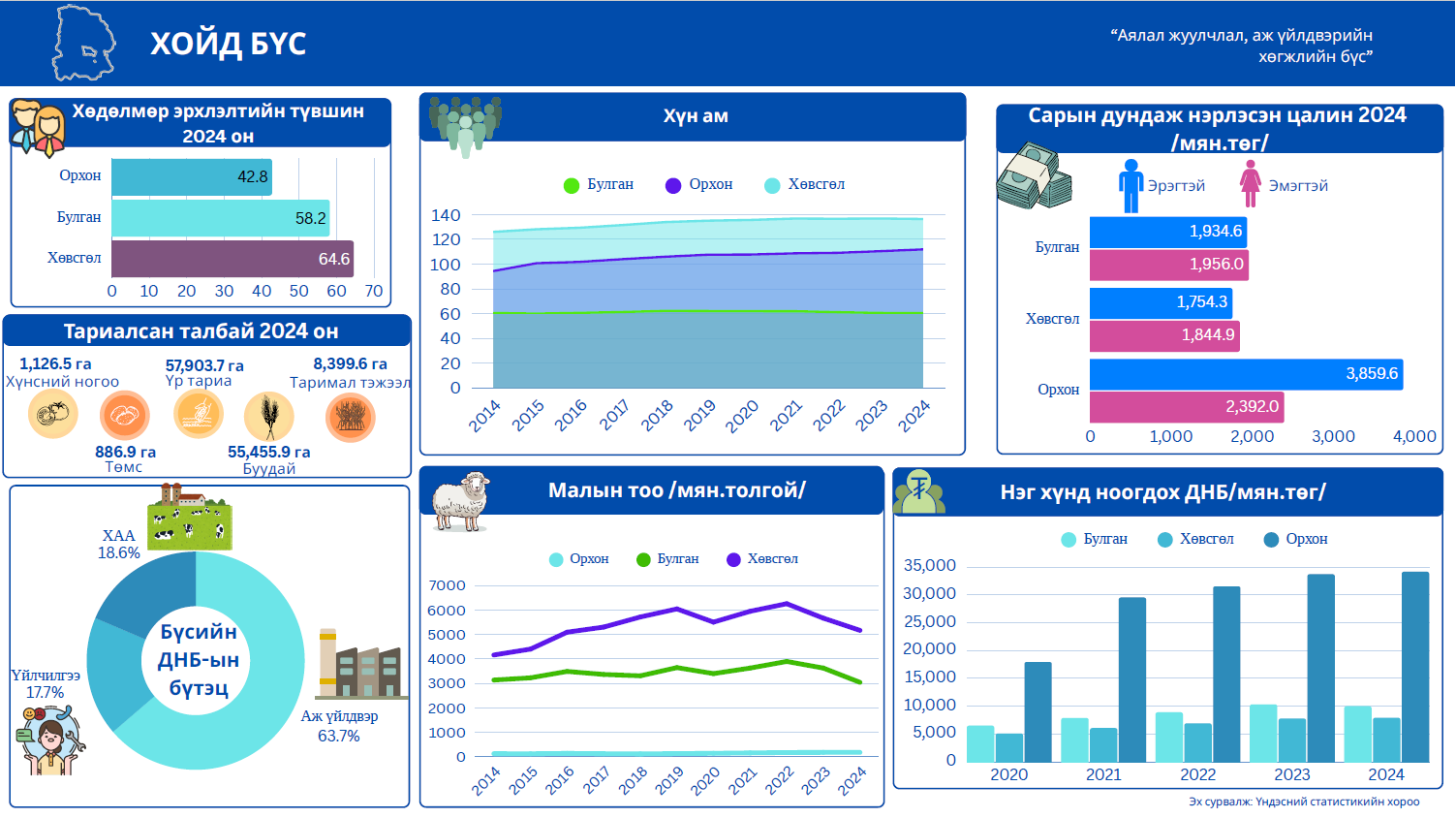Click the Тариалсан талбай 2024 он header
The height and width of the screenshot is (818, 1456).
click(x=201, y=331)
